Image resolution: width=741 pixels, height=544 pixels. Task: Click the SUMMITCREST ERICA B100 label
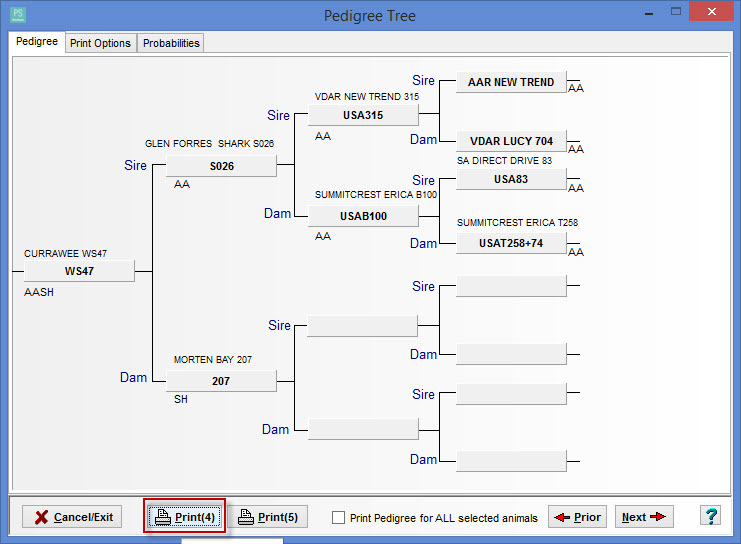(376, 194)
